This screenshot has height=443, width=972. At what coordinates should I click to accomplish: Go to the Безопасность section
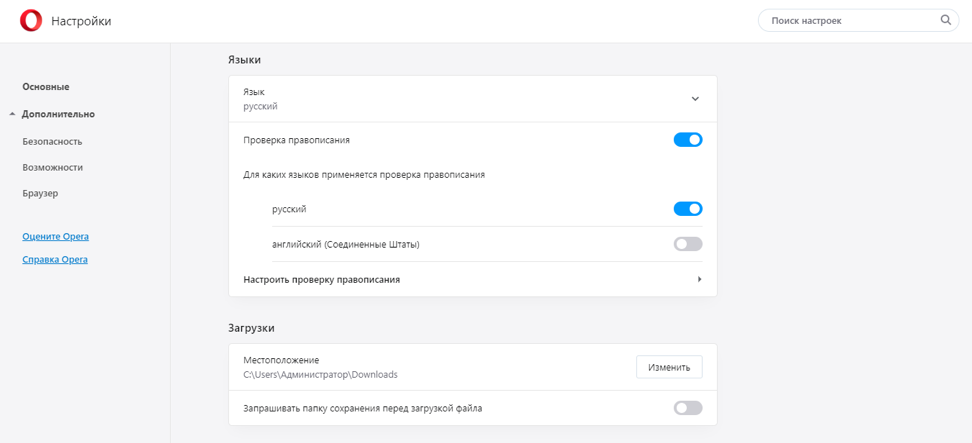(52, 141)
